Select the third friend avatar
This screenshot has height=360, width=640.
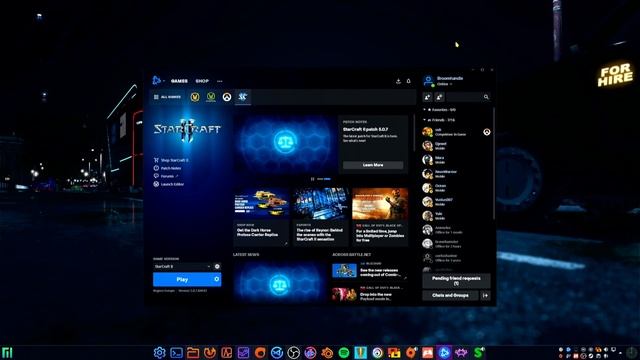(x=427, y=160)
